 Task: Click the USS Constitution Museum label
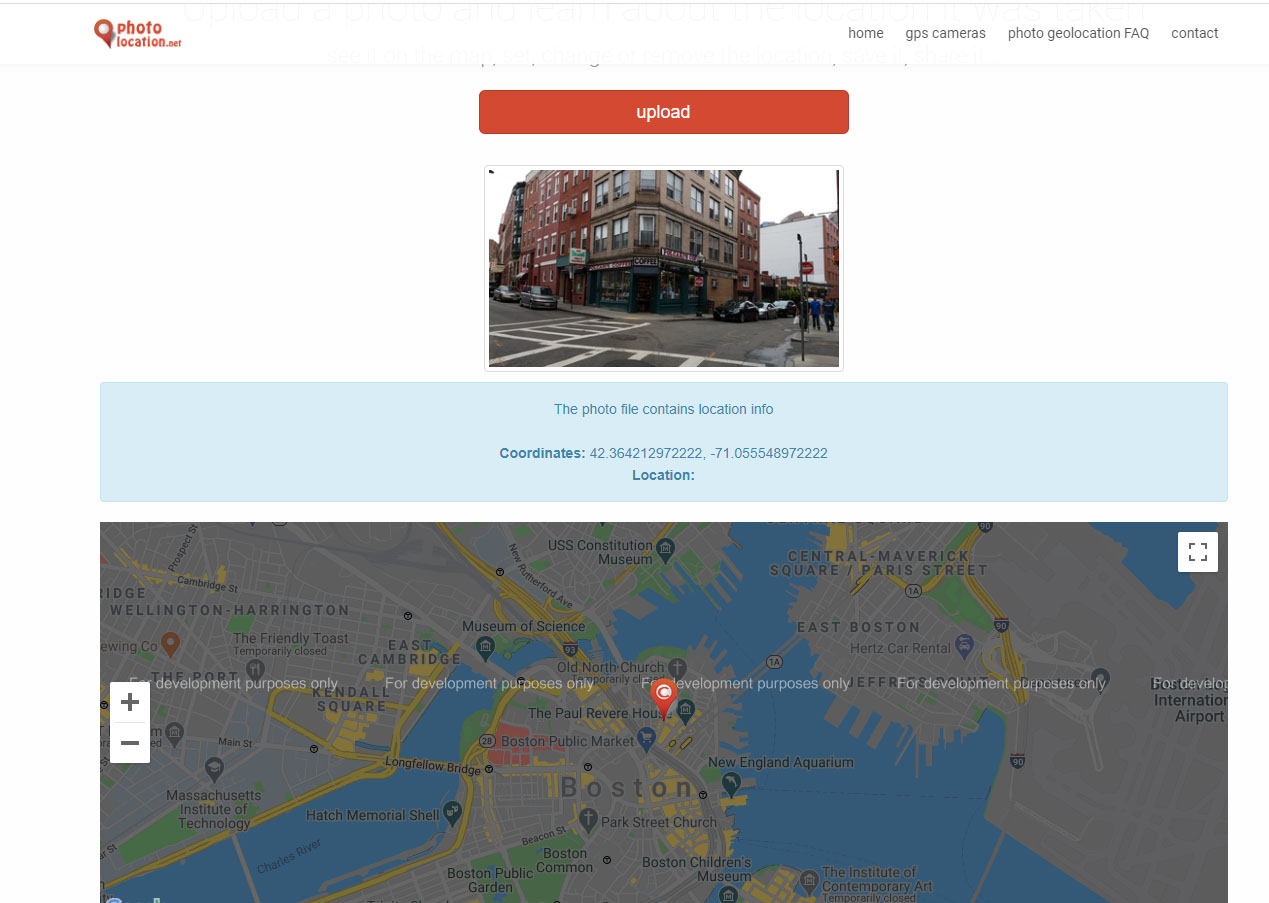tap(601, 552)
